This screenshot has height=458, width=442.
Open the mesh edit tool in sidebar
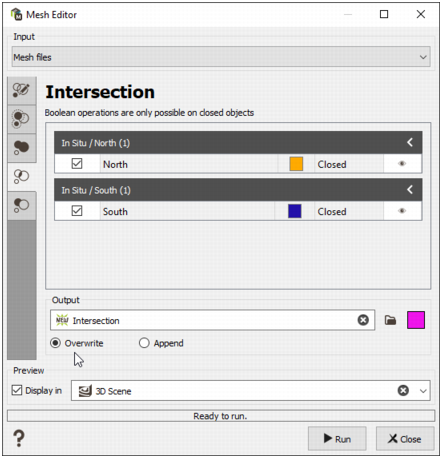pyautogui.click(x=22, y=90)
